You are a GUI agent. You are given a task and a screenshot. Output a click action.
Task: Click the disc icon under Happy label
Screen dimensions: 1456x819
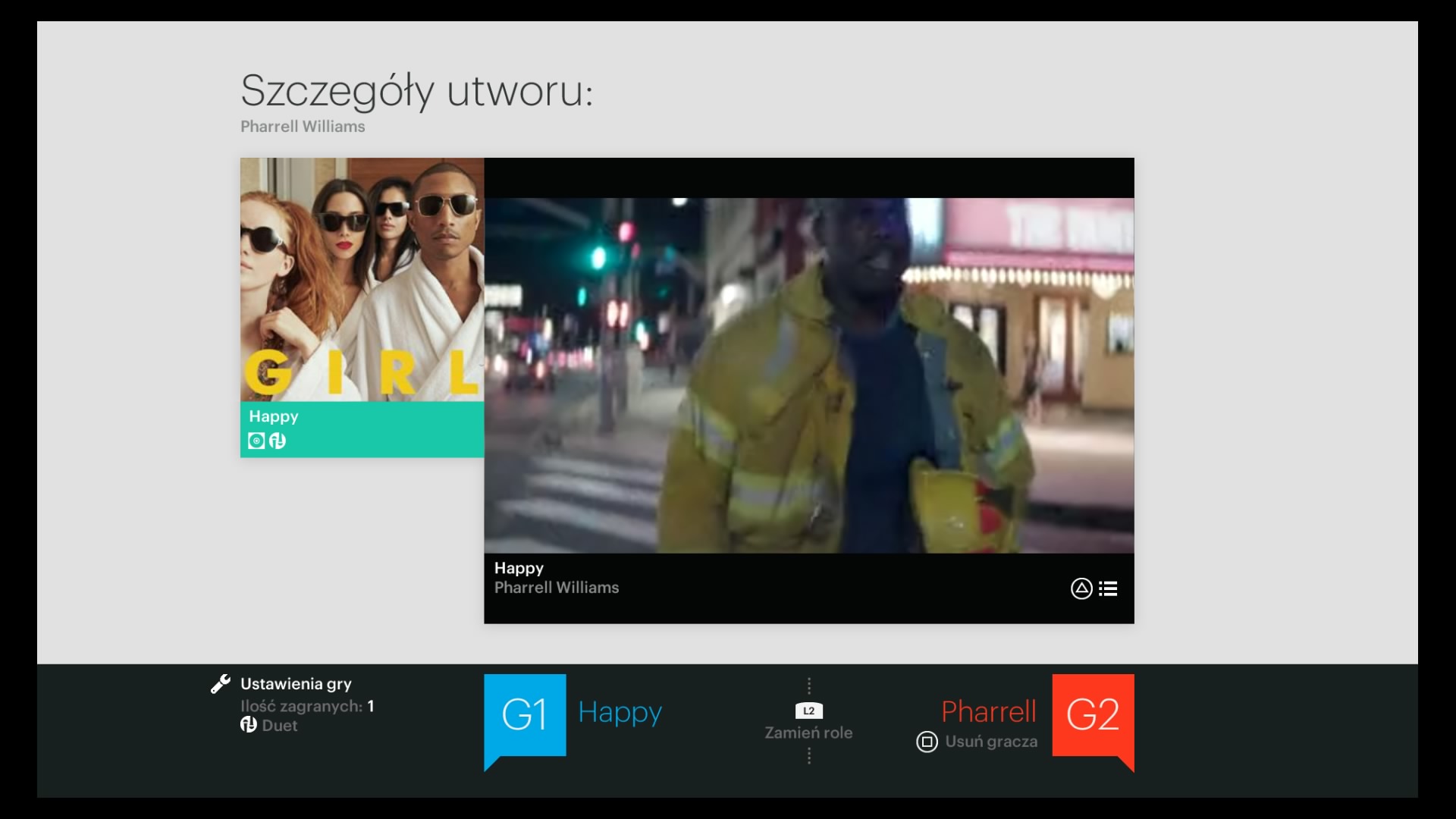click(x=256, y=441)
